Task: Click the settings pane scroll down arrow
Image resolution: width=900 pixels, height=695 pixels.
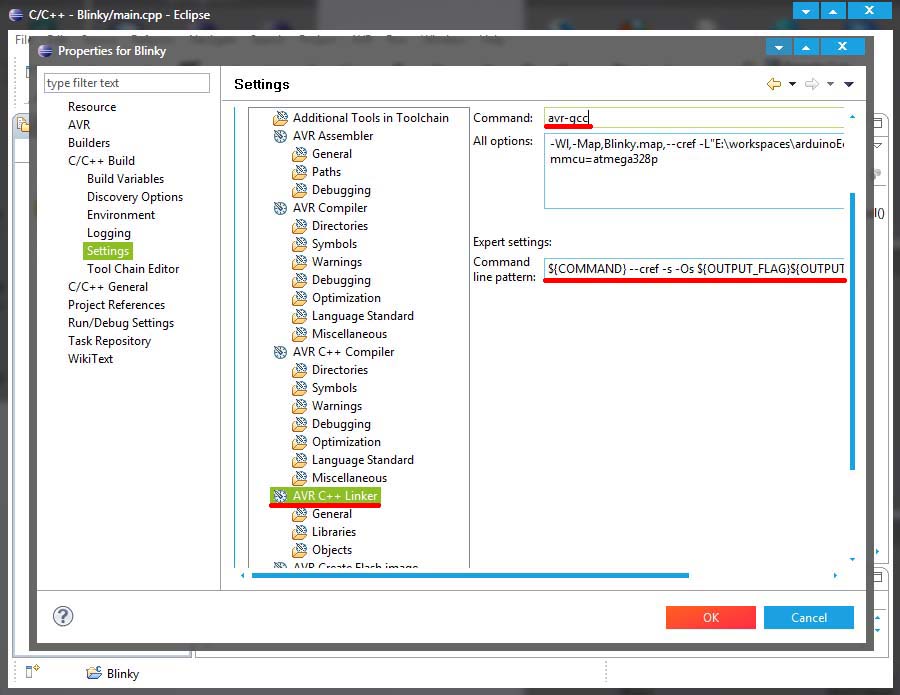Action: point(852,559)
